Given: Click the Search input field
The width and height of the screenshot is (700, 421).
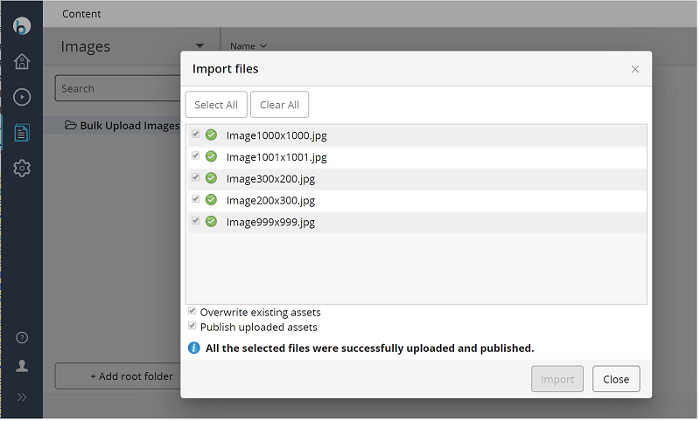Looking at the screenshot, I should (x=117, y=89).
